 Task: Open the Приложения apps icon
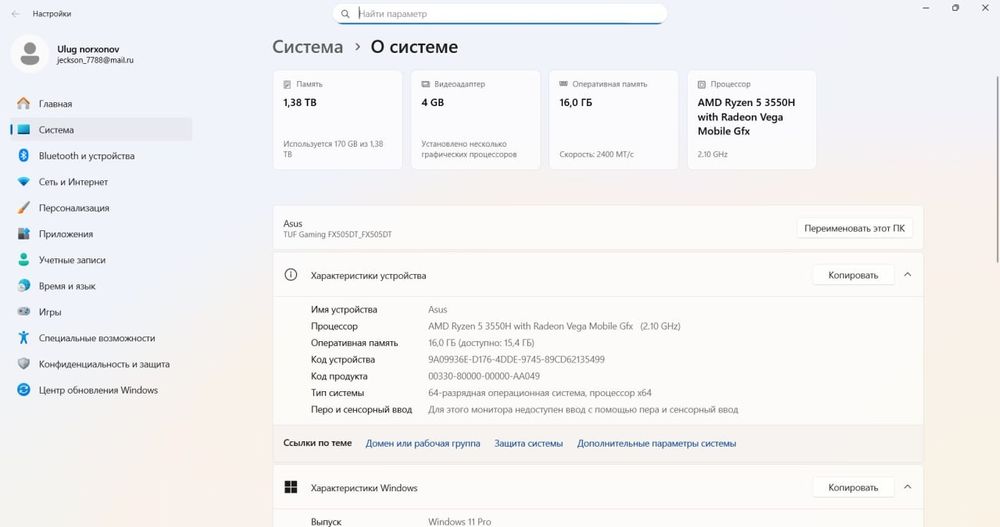[24, 234]
